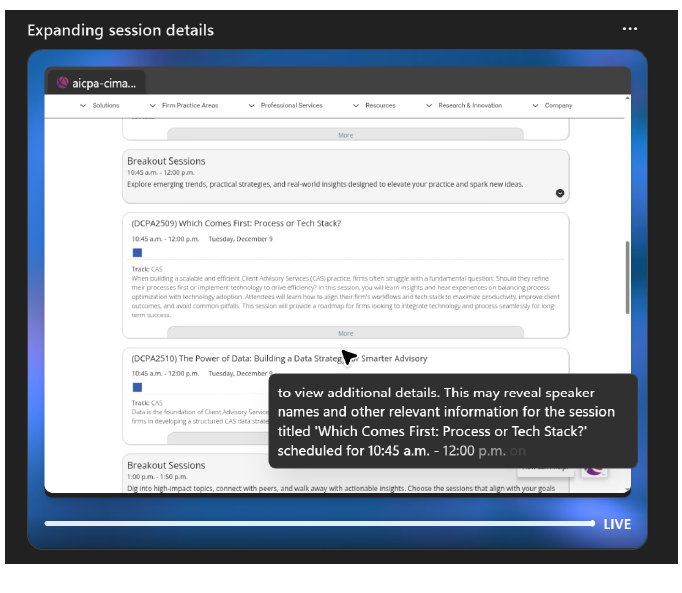This screenshot has width=682, height=593.
Task: Click More under Process or Tech Stack session
Action: [x=345, y=333]
